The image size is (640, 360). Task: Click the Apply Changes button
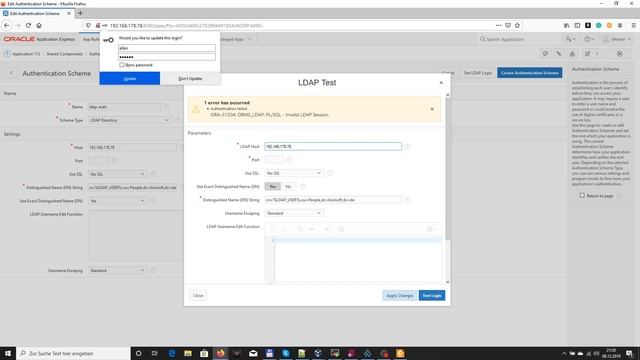[x=400, y=296]
